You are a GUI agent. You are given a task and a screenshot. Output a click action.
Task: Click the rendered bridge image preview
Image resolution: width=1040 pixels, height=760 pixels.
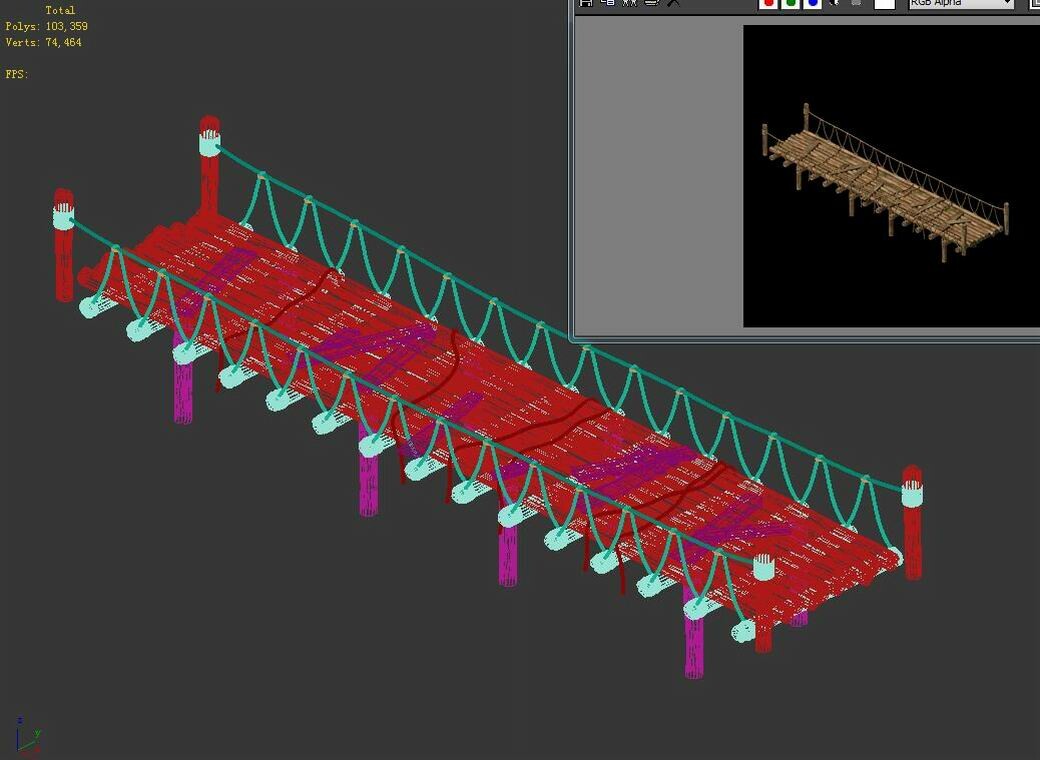coord(891,176)
